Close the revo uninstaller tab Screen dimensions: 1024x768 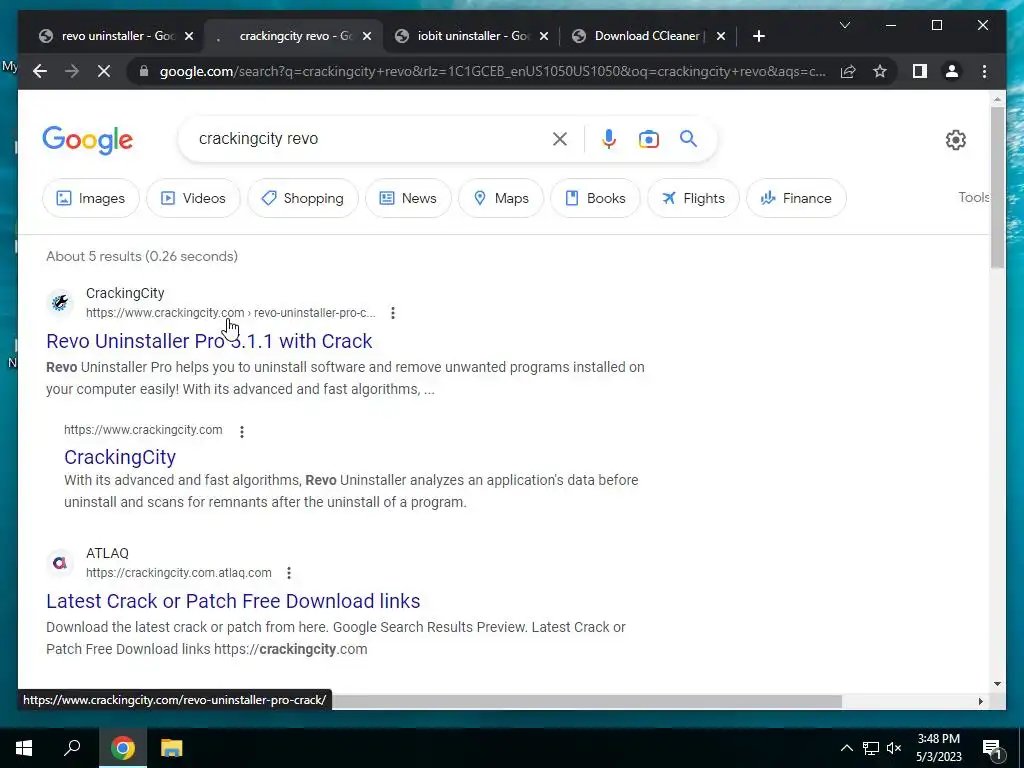click(189, 37)
